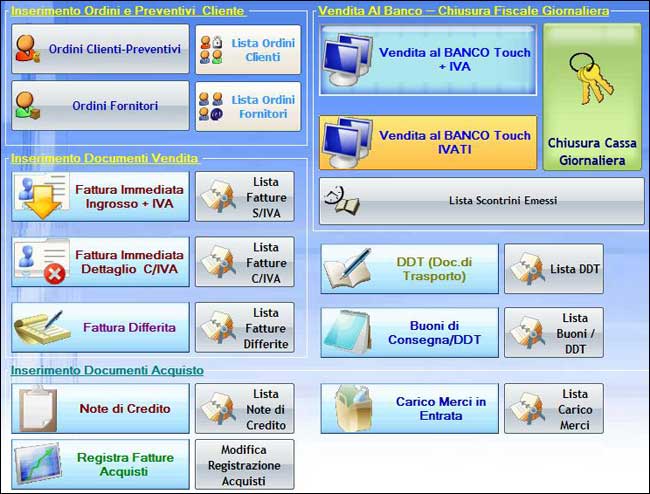Open Lista Ordini Clienti
Viewport: 650px width, 494px height.
click(248, 50)
